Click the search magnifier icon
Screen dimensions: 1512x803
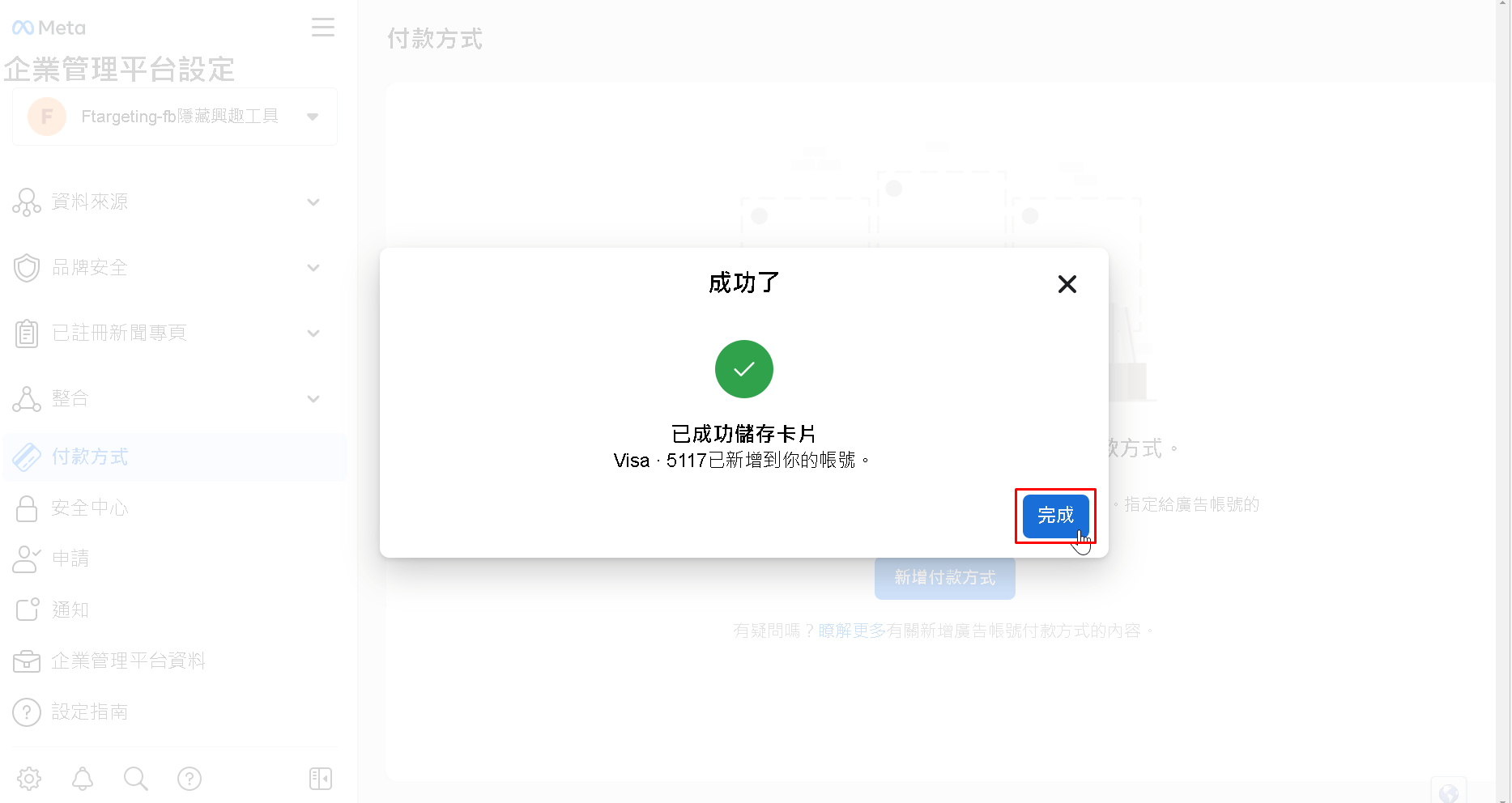pyautogui.click(x=136, y=779)
